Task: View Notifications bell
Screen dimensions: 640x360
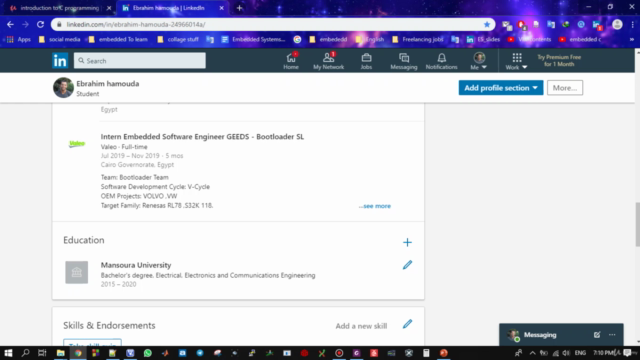Action: 441,61
